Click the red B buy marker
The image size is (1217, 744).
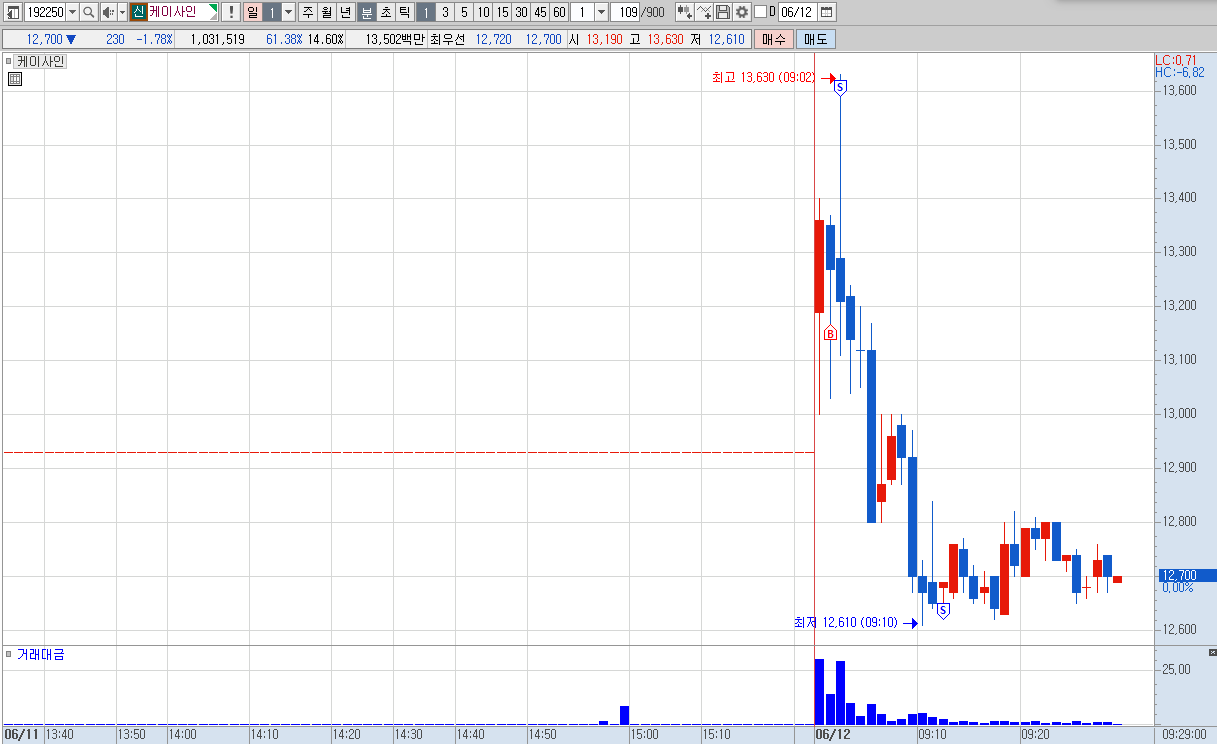point(830,333)
